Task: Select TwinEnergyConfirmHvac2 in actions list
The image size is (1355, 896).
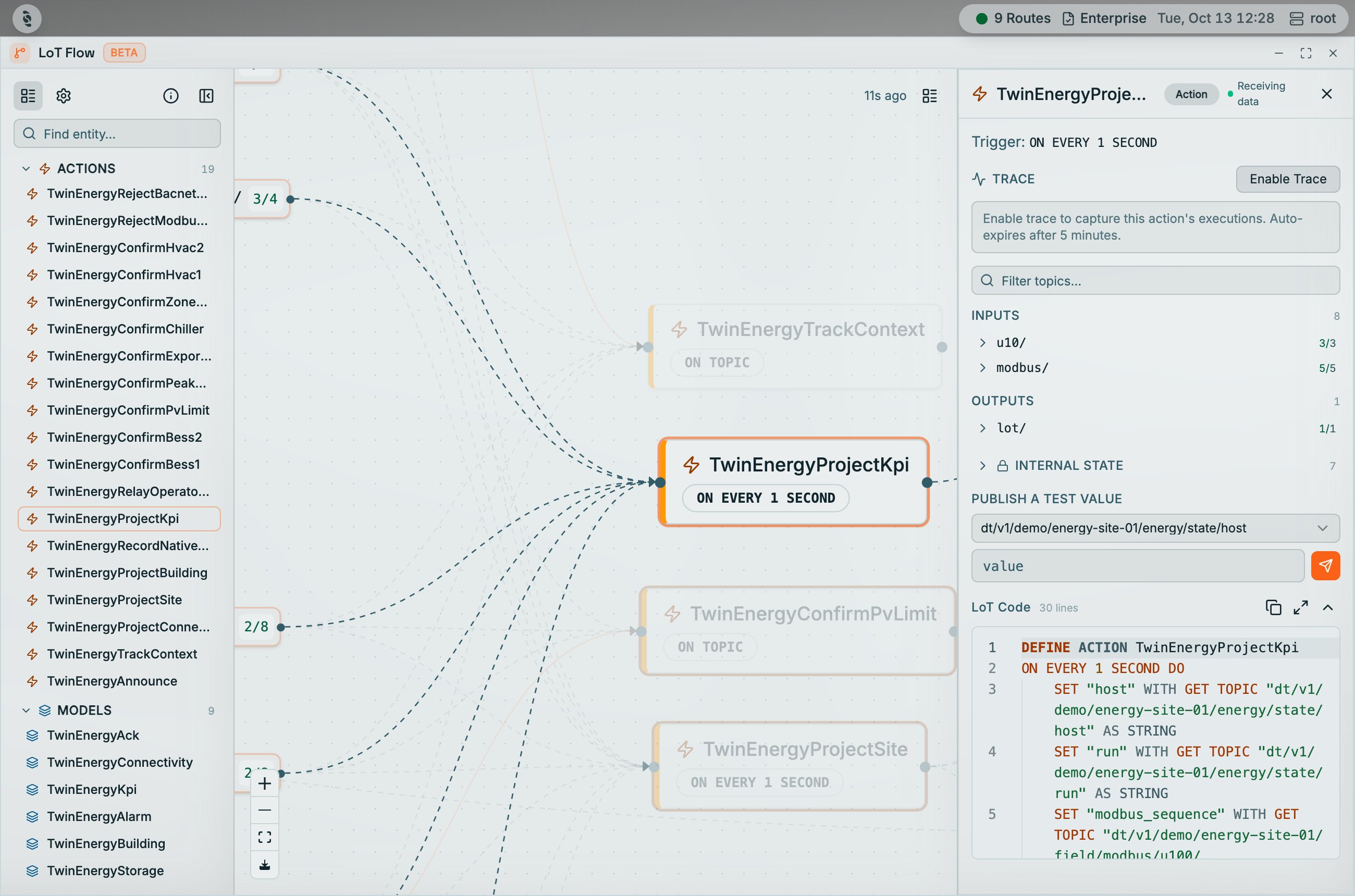Action: [119, 247]
